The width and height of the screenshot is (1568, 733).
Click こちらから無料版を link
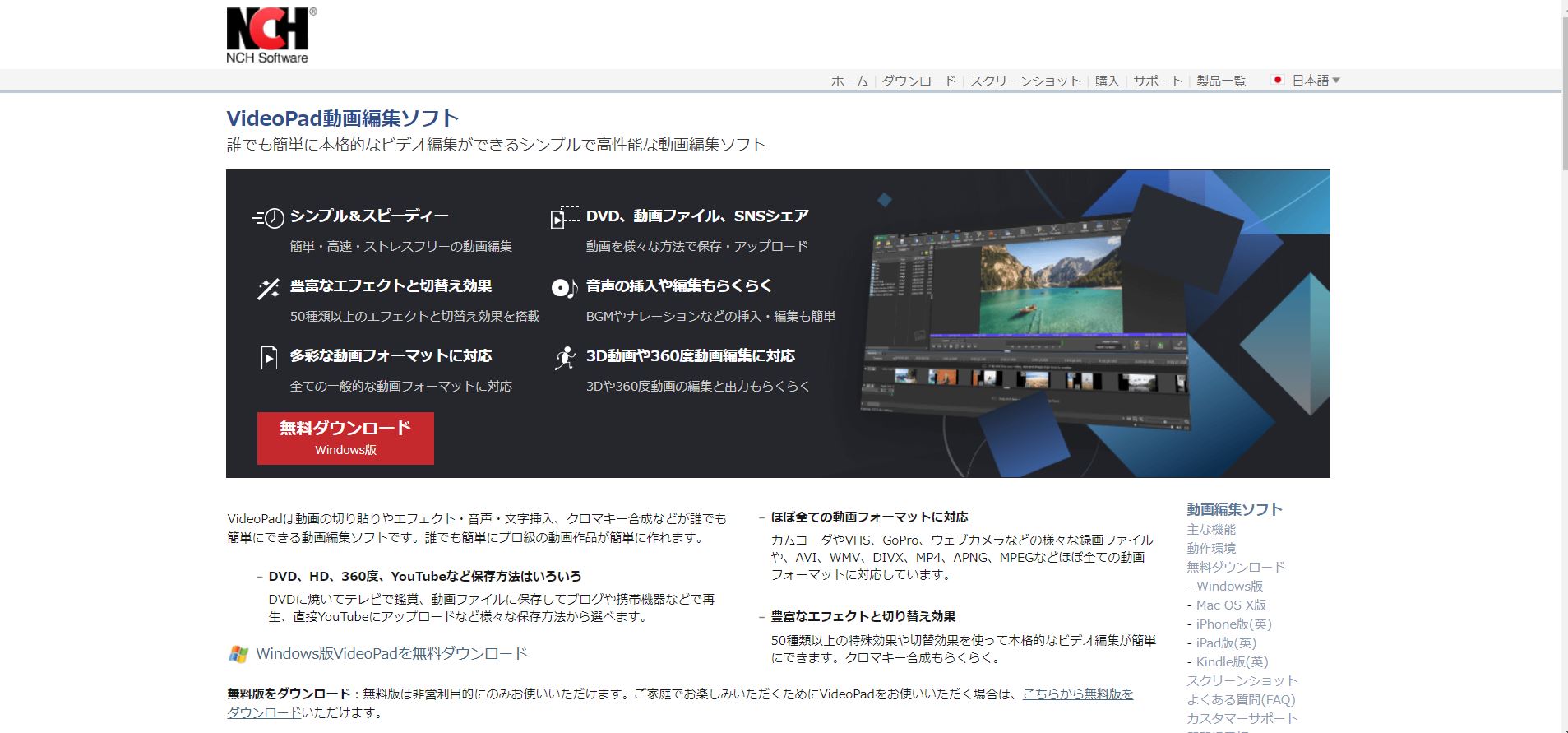[1078, 694]
